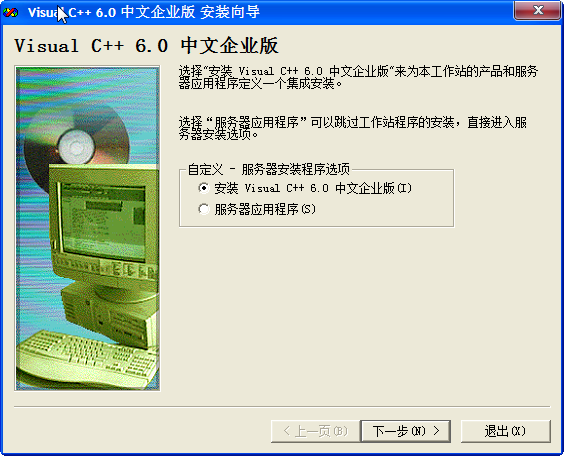The image size is (564, 456).
Task: Click the Visual C++ icon in title bar
Action: pos(10,13)
